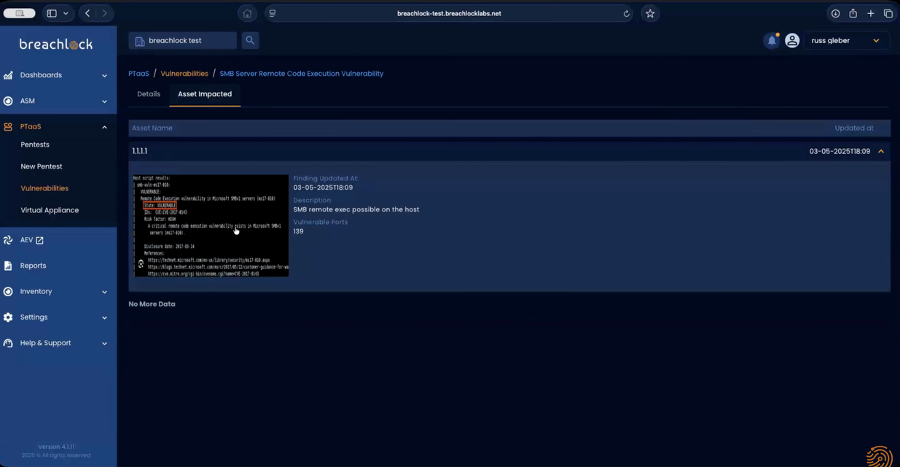900x468 pixels.
Task: Click the PTaaS breadcrumb link
Action: click(x=139, y=74)
